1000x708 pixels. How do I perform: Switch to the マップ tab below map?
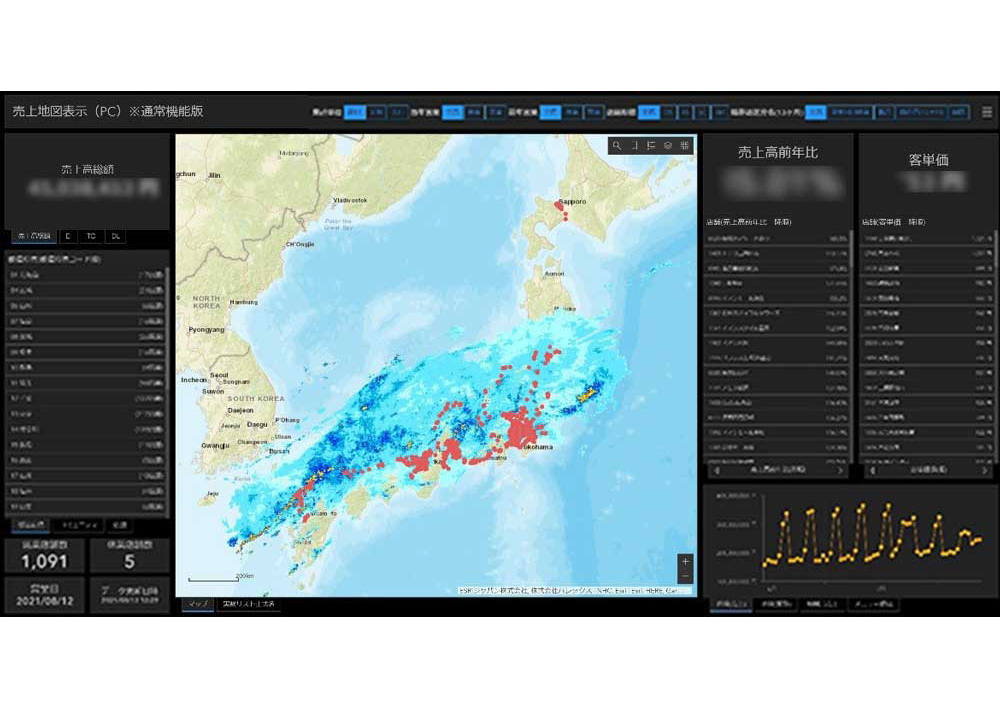click(197, 605)
